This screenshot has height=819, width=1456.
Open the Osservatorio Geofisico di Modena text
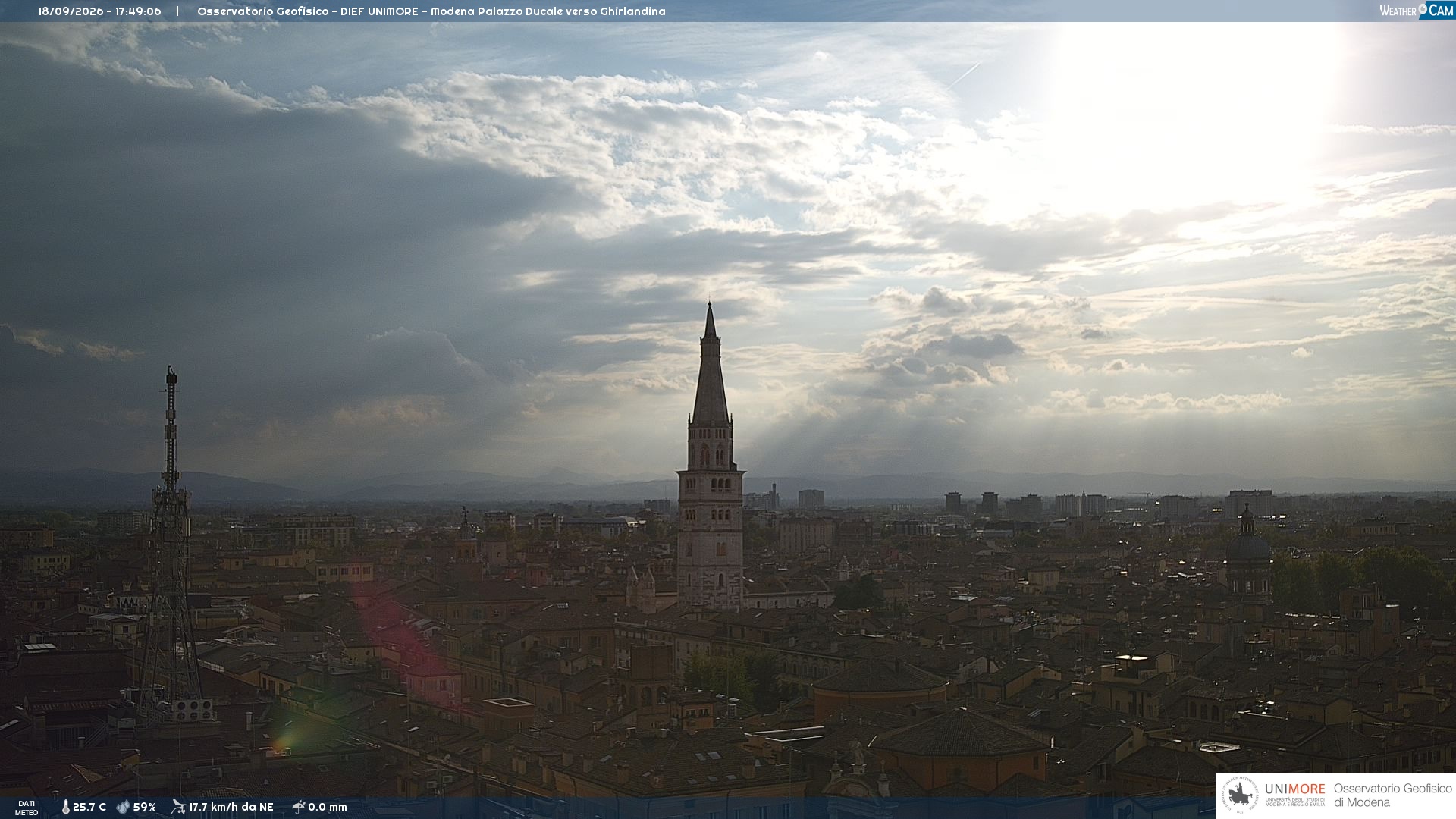(1392, 795)
